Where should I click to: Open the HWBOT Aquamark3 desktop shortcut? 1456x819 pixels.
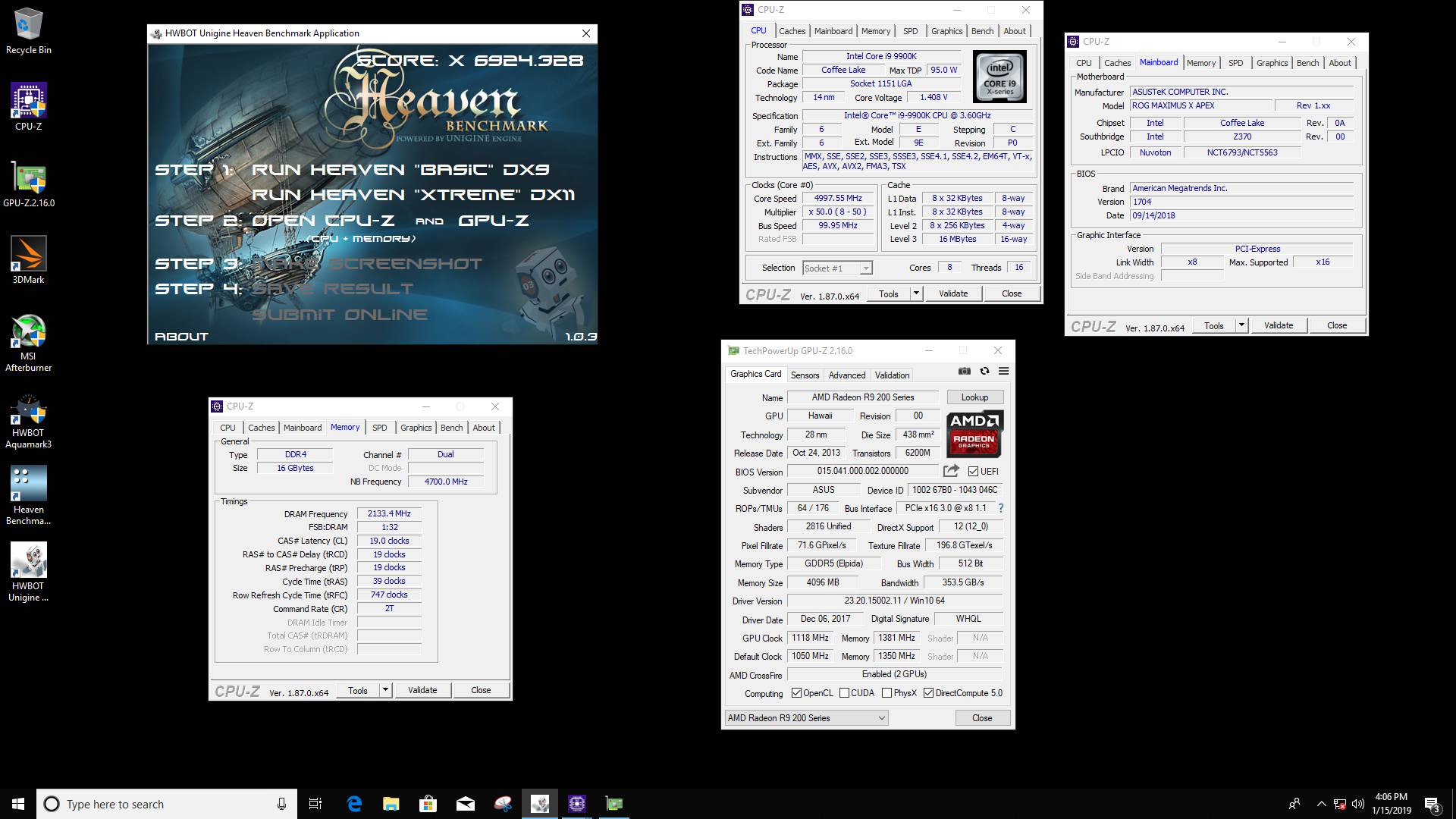point(28,421)
